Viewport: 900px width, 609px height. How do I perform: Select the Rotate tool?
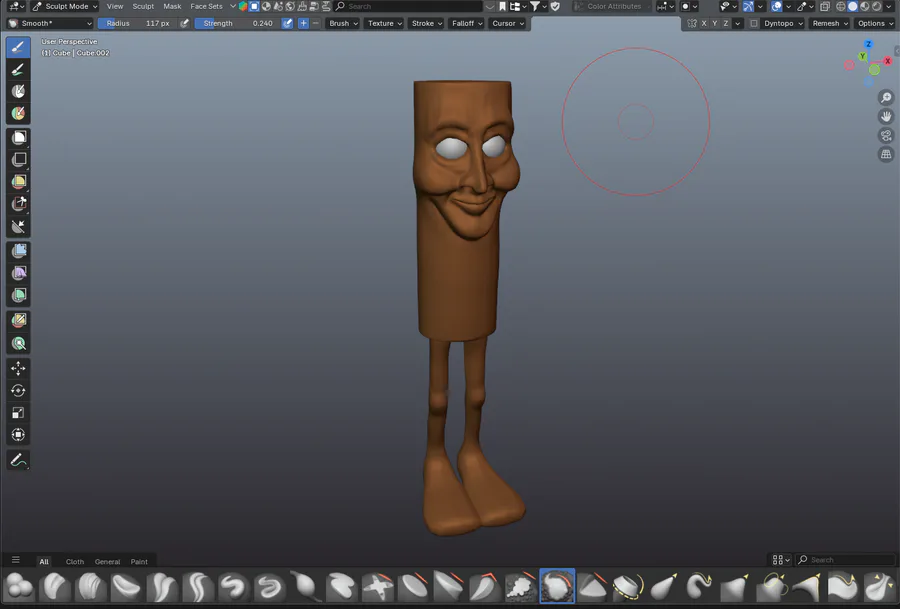point(18,390)
